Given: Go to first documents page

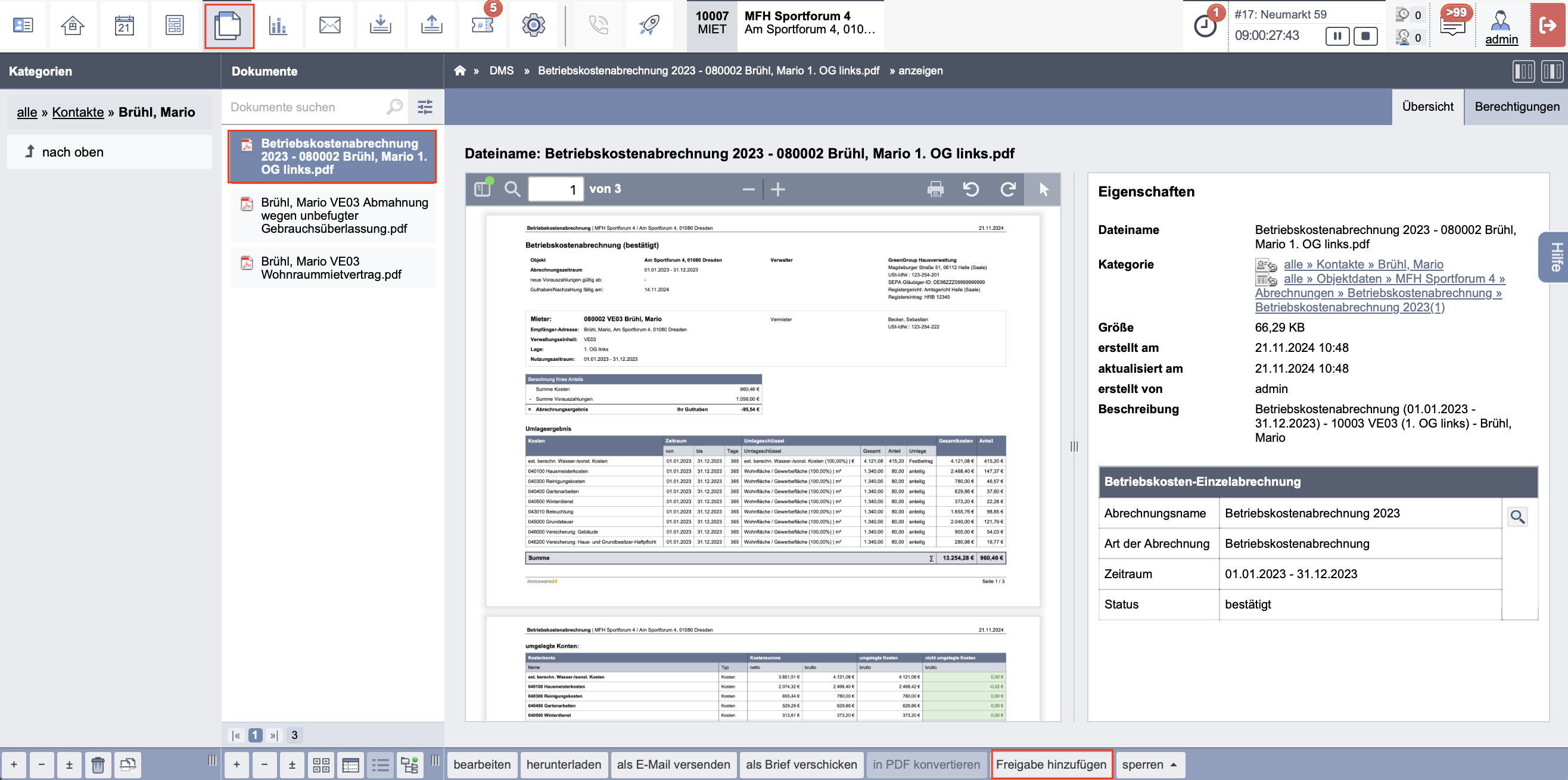Looking at the screenshot, I should click(x=236, y=735).
